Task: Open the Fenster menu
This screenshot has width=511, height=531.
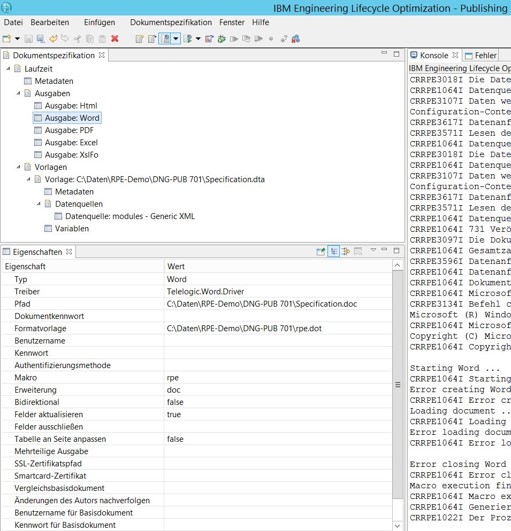Action: (x=232, y=22)
